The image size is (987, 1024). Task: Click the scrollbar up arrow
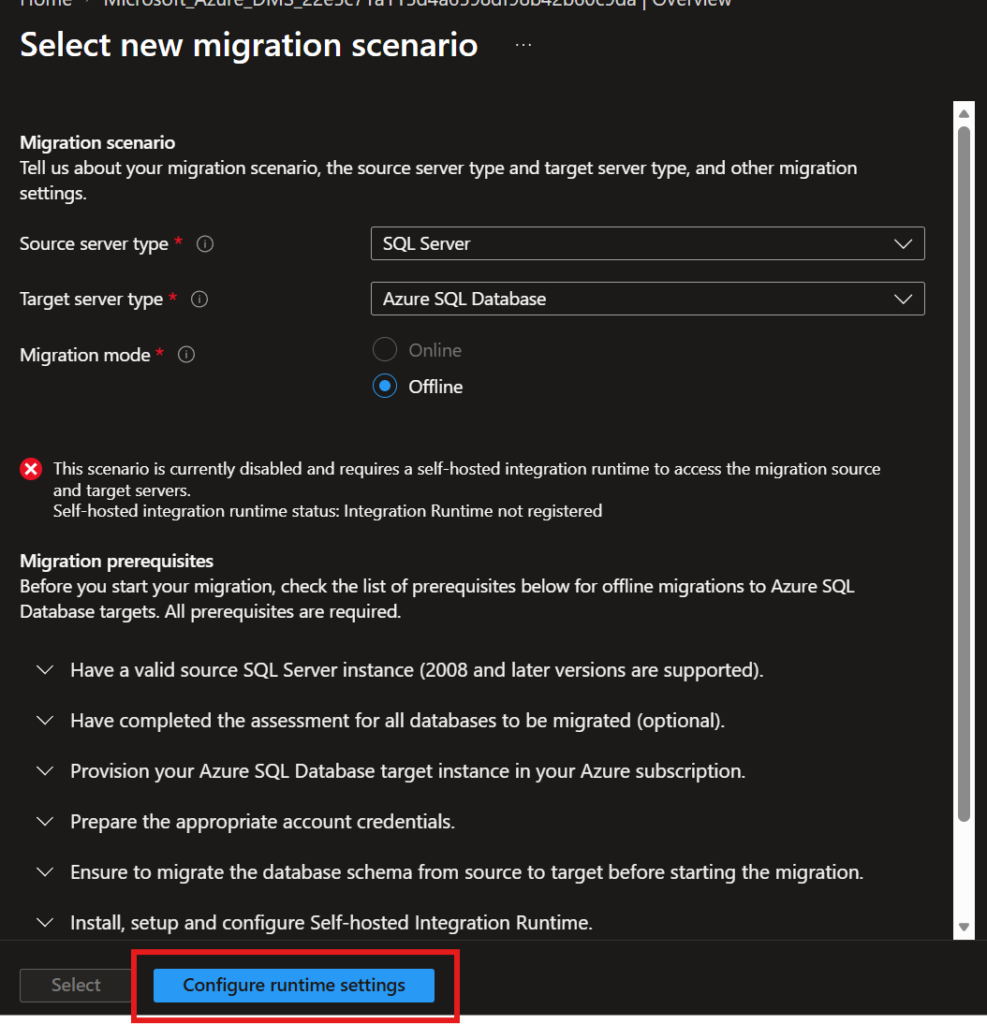pos(963,111)
